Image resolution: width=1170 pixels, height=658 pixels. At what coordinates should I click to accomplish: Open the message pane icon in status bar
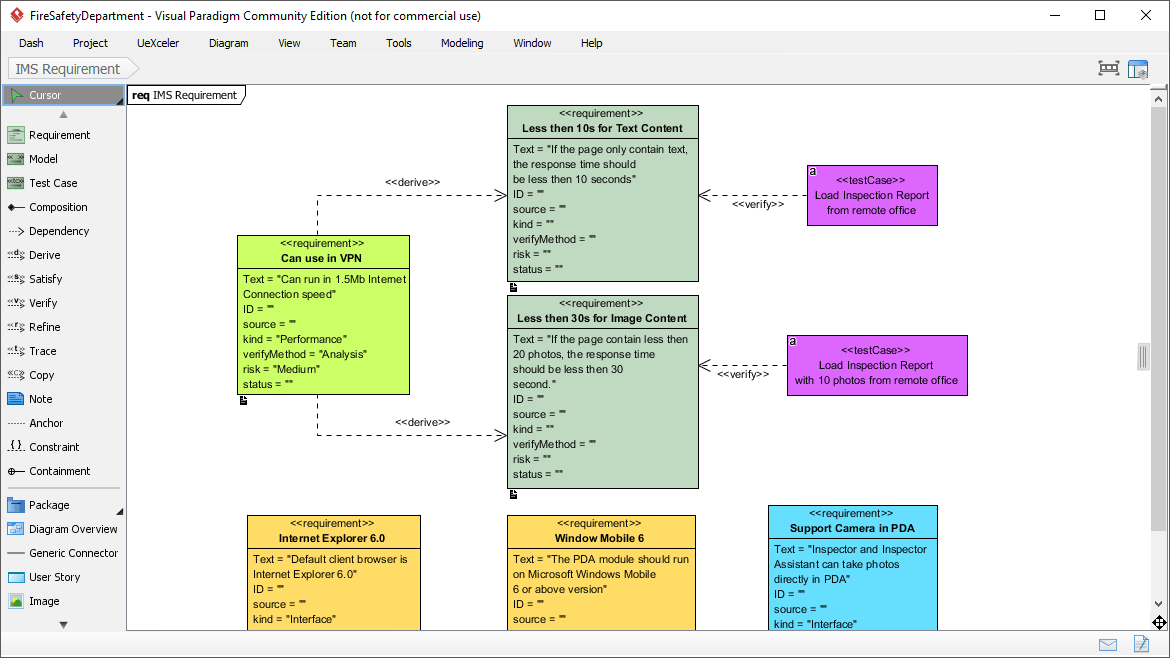pyautogui.click(x=1107, y=644)
